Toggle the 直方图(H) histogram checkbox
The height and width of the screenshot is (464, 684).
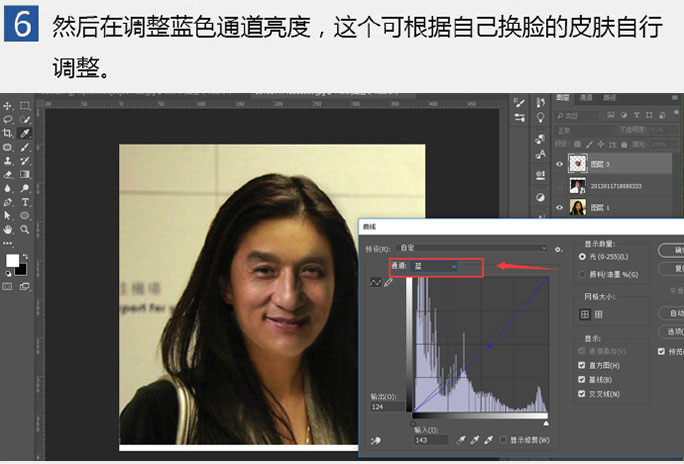tap(581, 365)
